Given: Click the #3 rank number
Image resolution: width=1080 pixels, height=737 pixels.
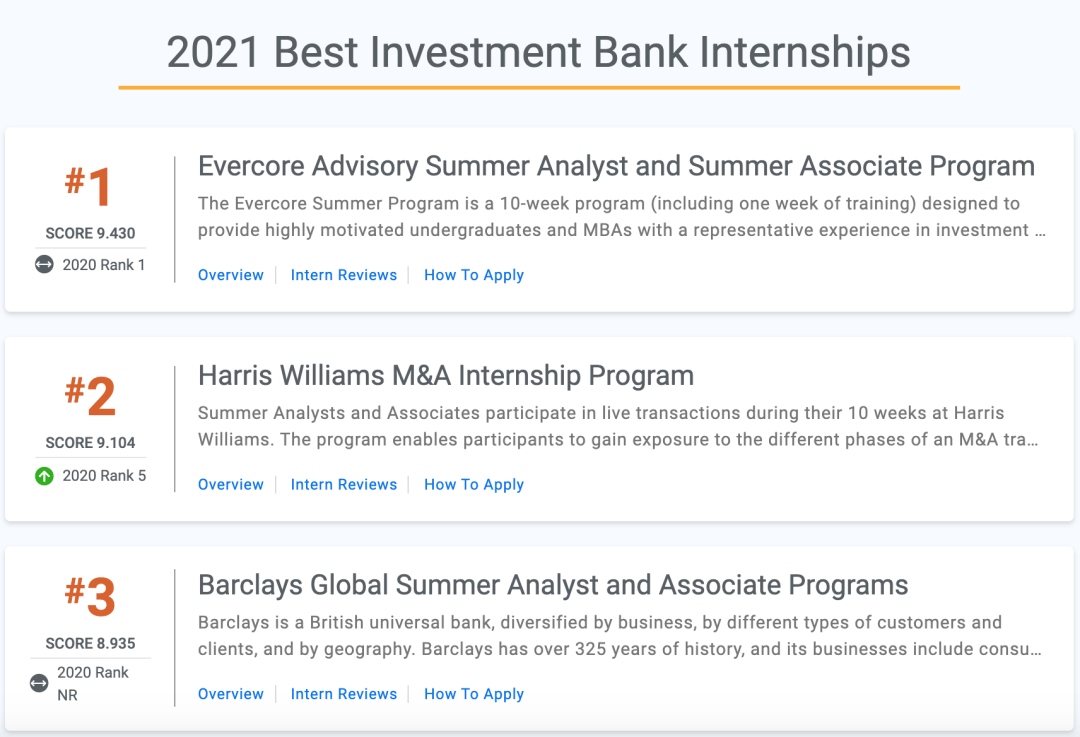Looking at the screenshot, I should click(x=90, y=598).
